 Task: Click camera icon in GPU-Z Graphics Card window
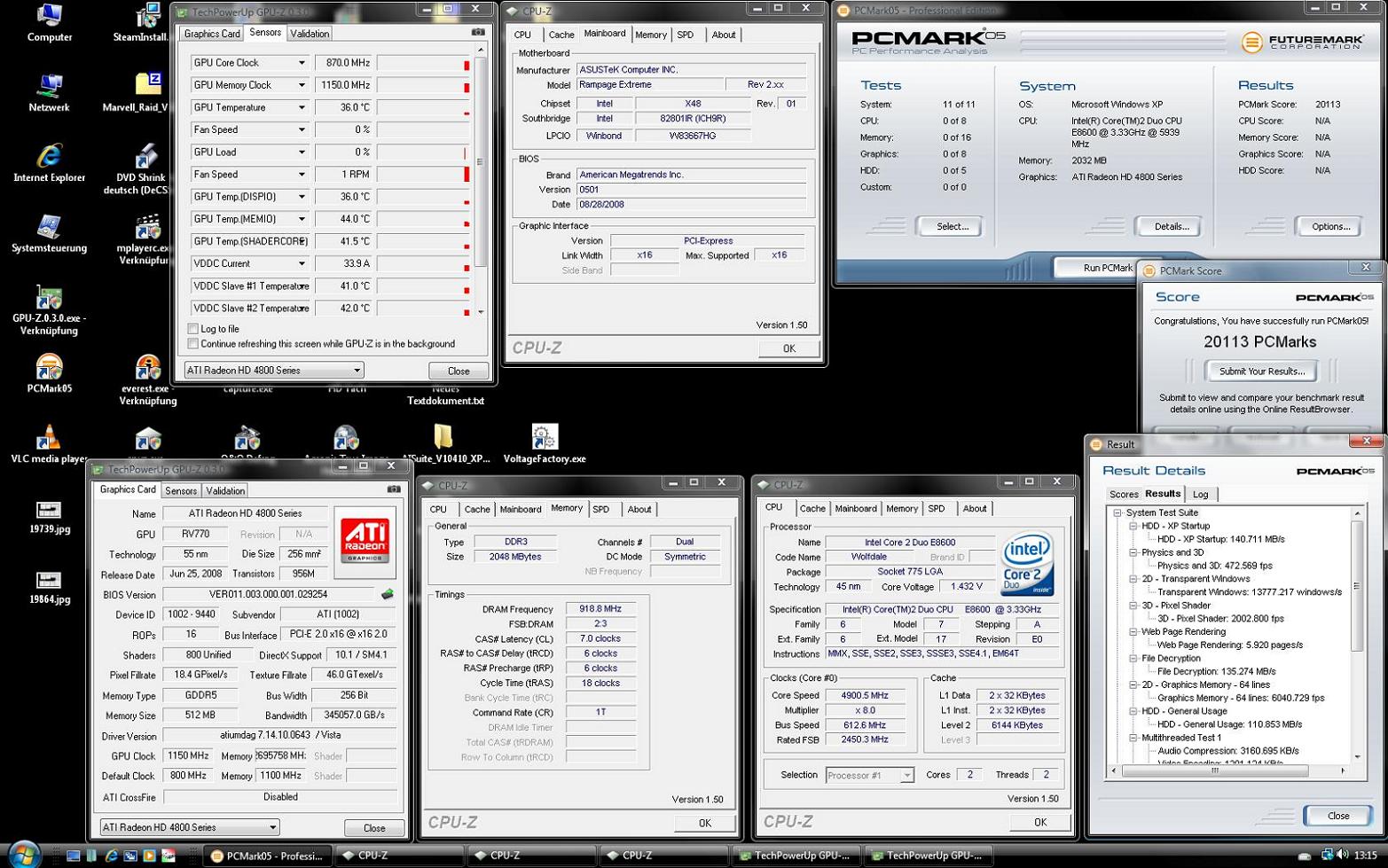pos(394,489)
